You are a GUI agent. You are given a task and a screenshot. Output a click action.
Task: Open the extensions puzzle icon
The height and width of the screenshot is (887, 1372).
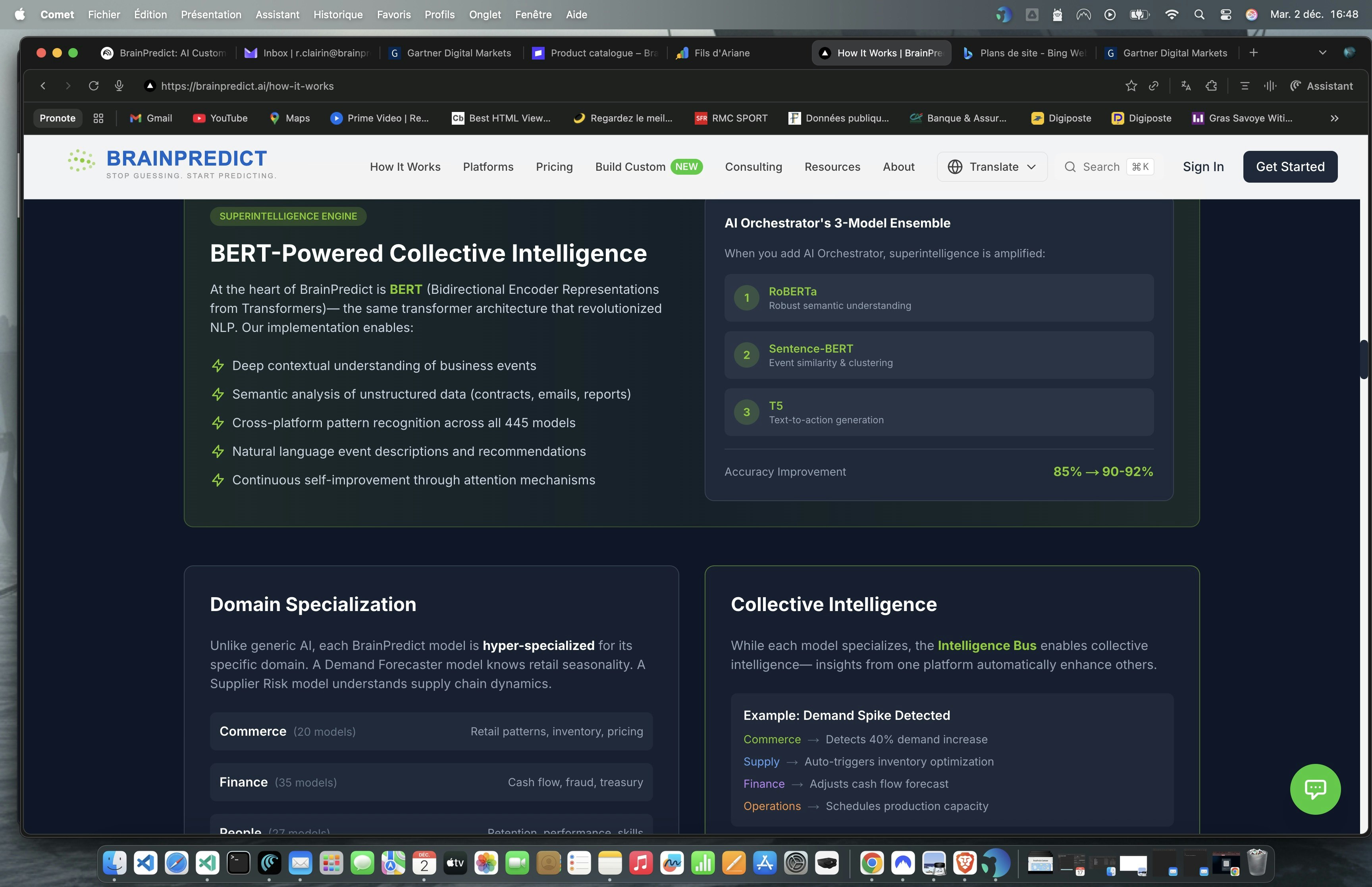tap(1211, 86)
